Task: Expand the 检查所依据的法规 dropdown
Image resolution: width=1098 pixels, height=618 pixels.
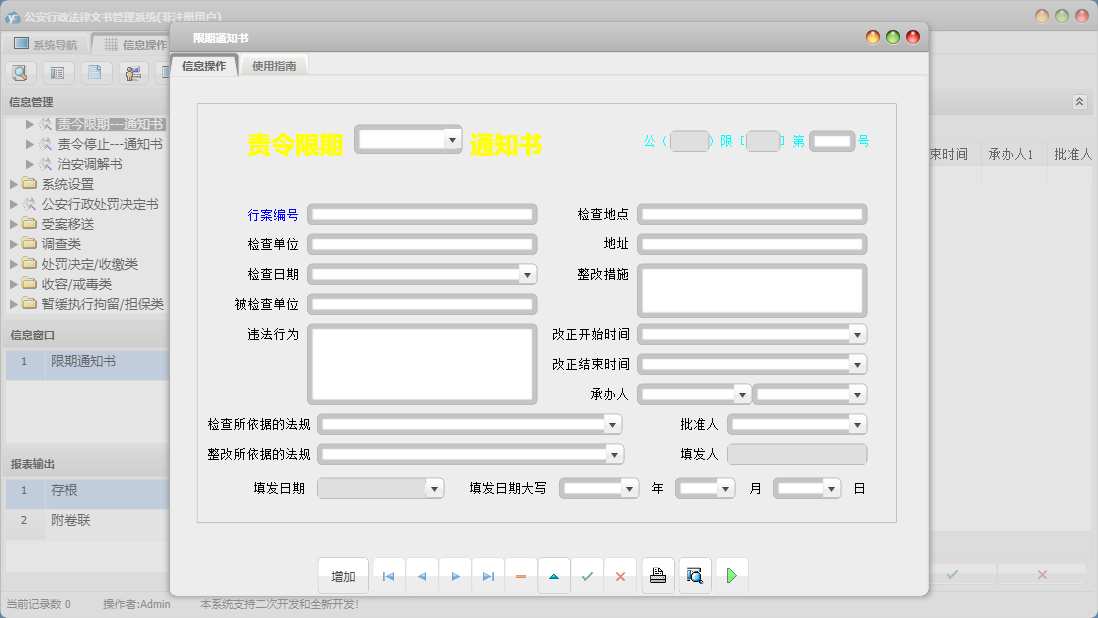Action: point(612,424)
